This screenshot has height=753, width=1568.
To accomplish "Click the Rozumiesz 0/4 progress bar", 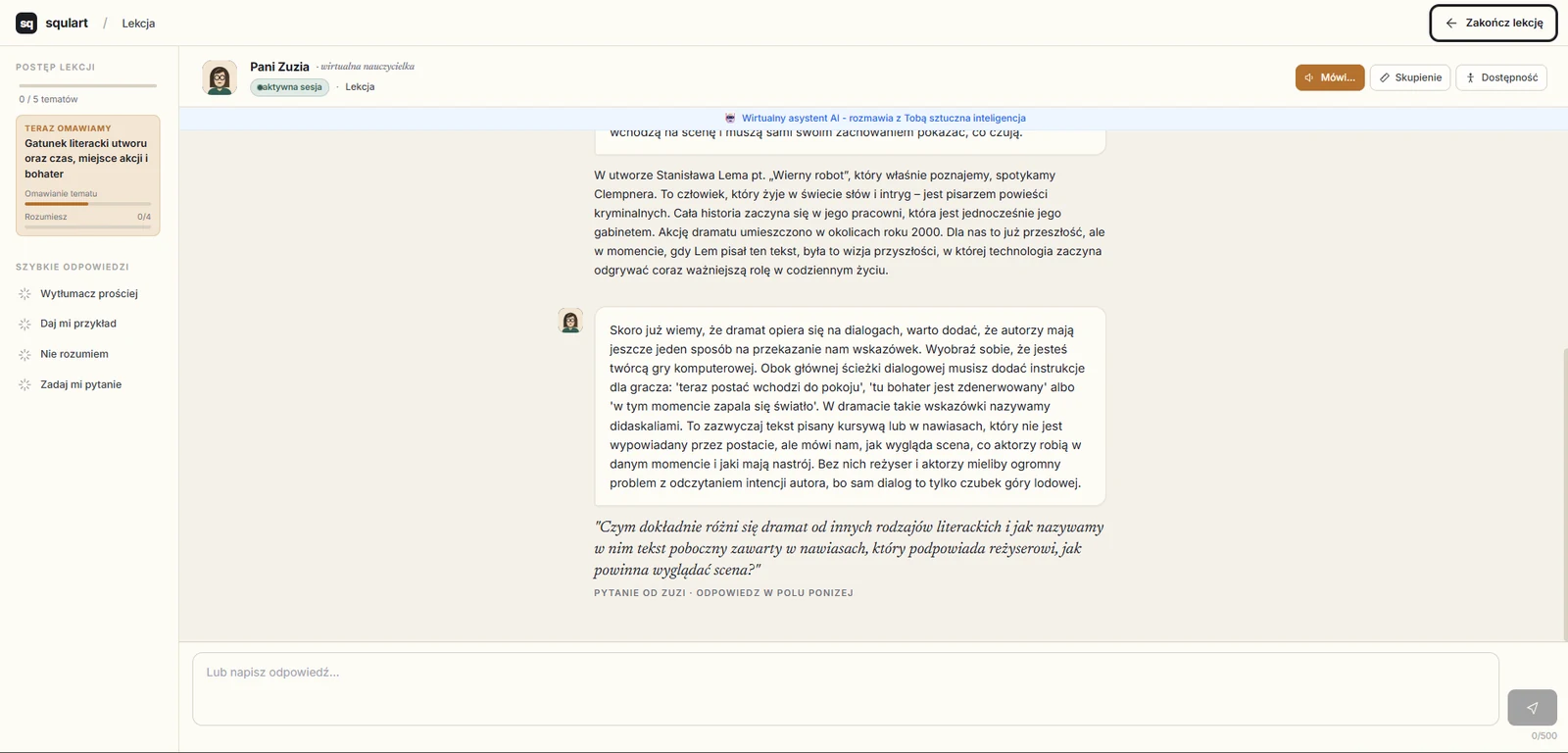I will (88, 227).
